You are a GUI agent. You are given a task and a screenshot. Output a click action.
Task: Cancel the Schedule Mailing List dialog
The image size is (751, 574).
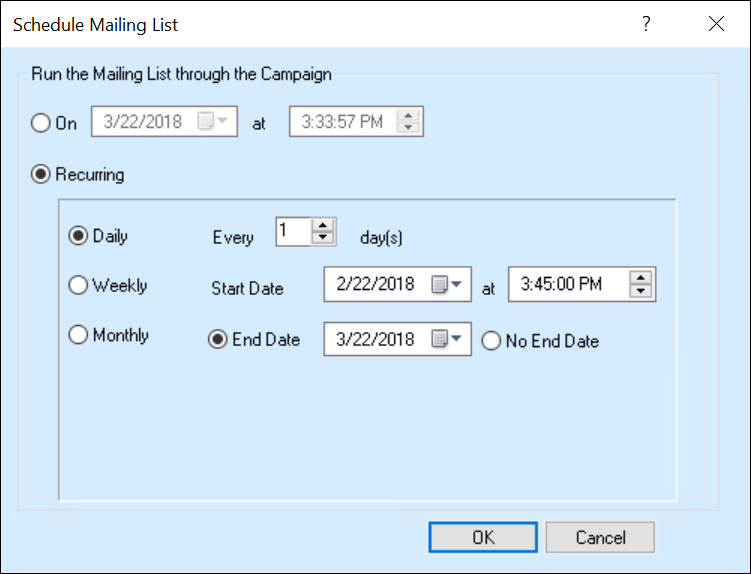pyautogui.click(x=600, y=537)
